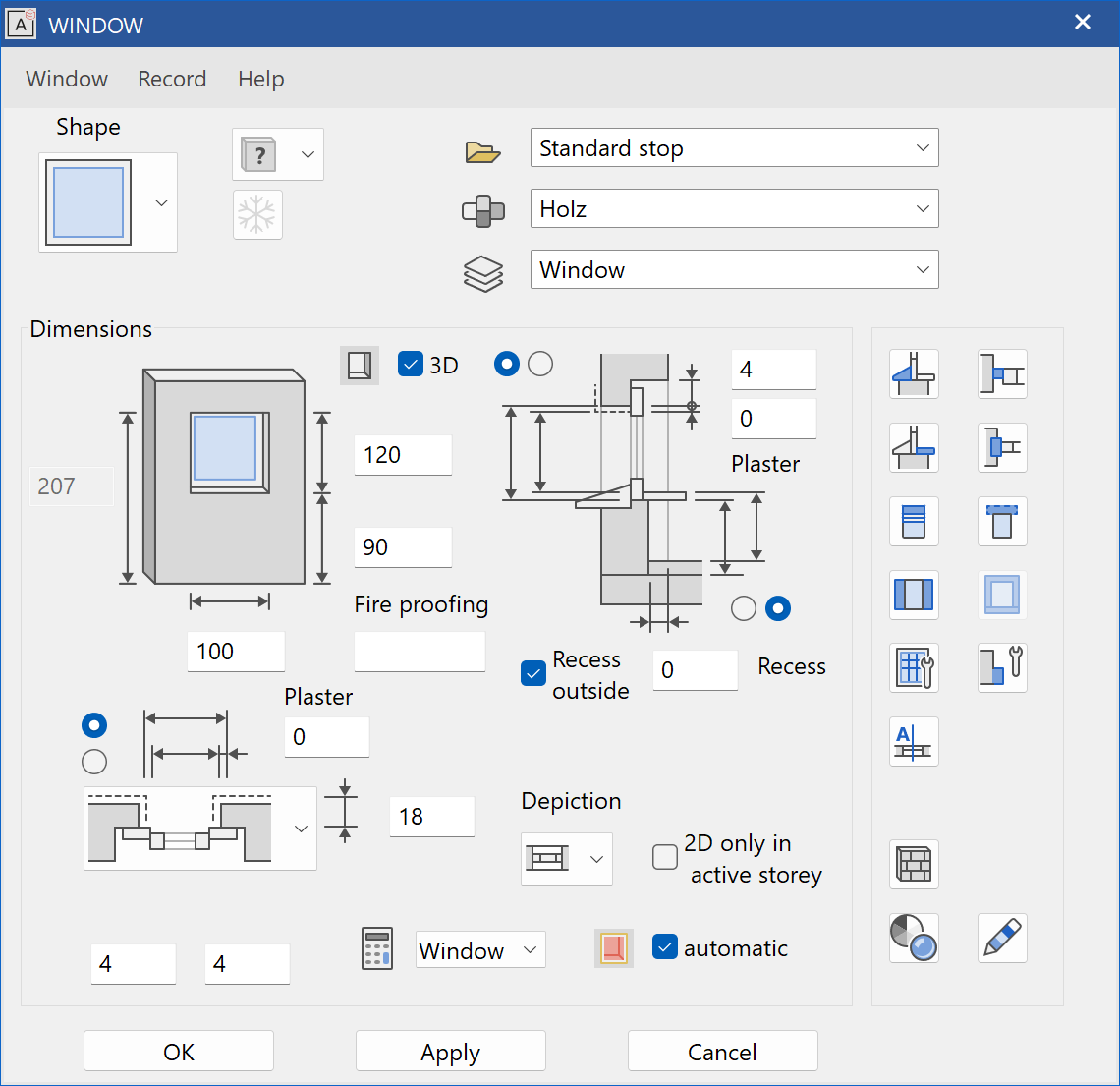Click the filled radio button next to 3D checkbox
1120x1086 pixels.
click(x=507, y=364)
